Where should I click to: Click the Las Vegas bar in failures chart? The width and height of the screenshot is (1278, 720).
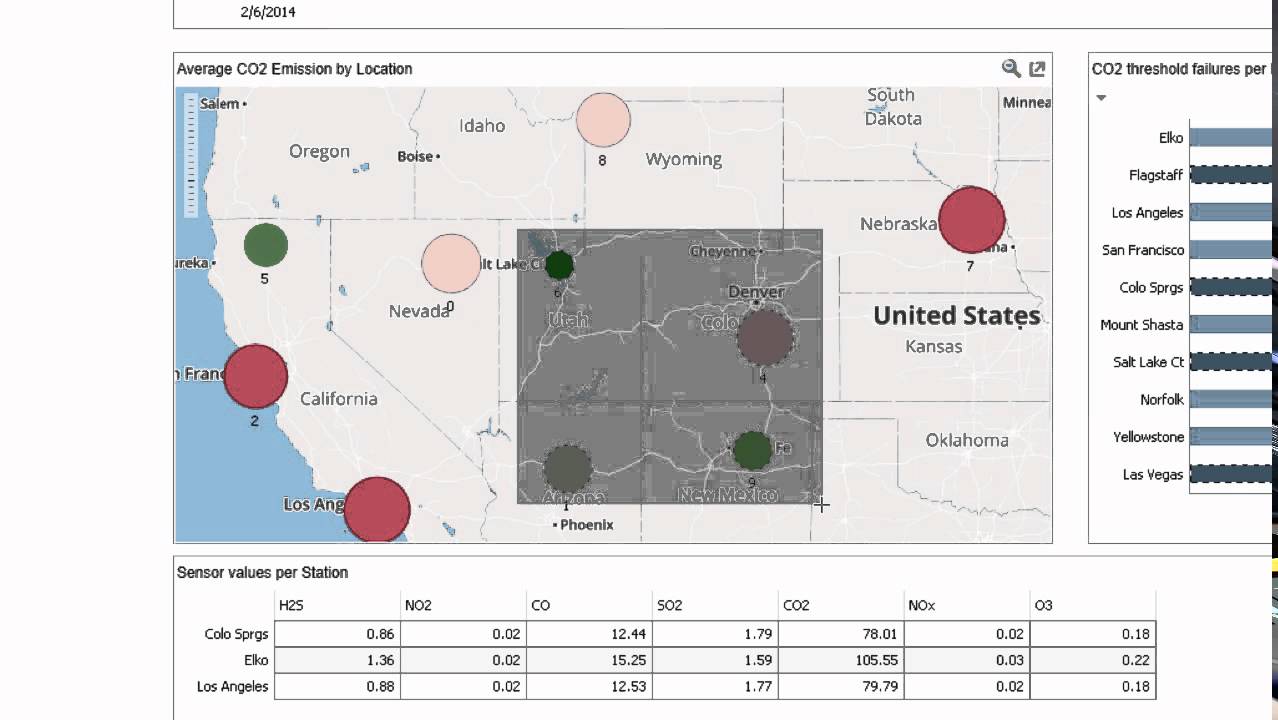pos(1231,474)
